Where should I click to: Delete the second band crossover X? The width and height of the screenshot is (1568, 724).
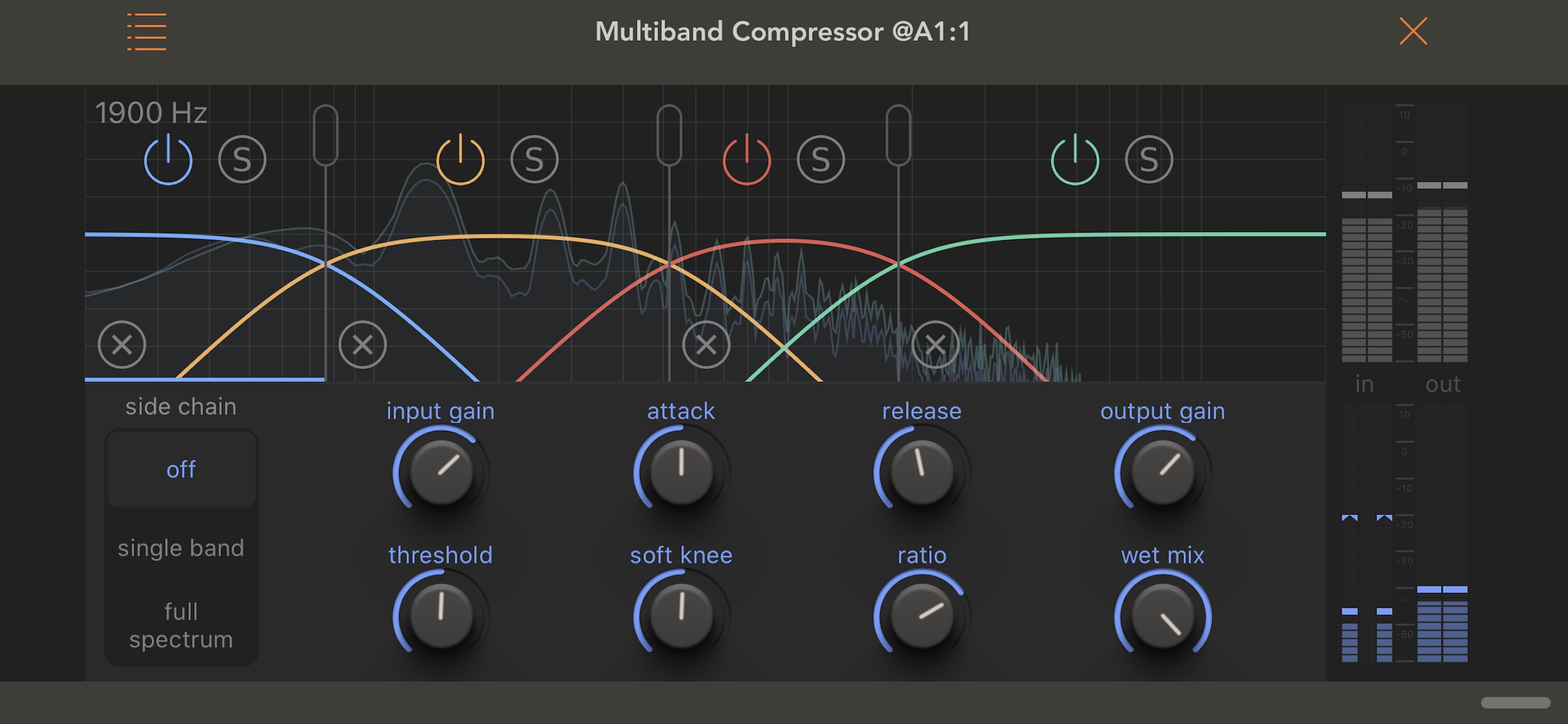pos(362,345)
